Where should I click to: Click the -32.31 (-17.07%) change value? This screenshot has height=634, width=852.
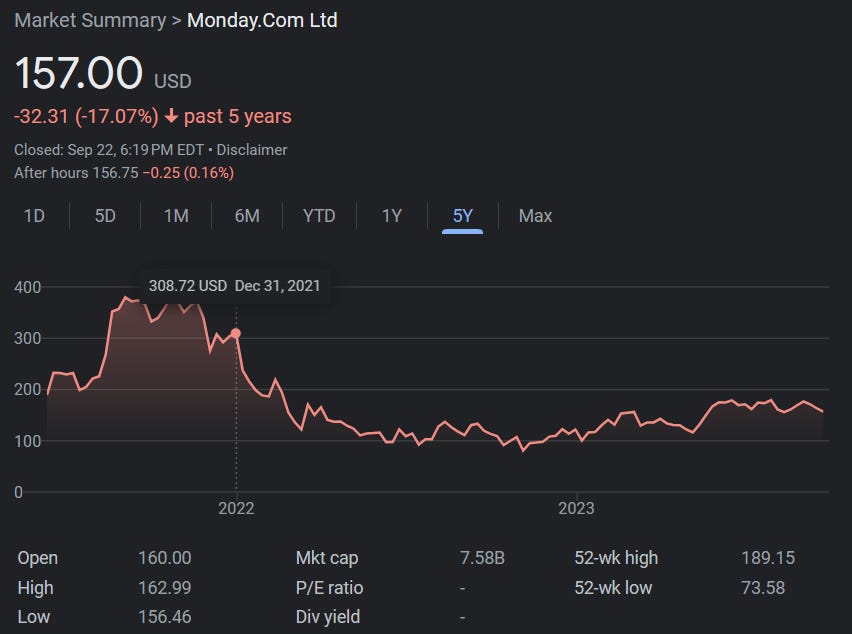pyautogui.click(x=86, y=116)
